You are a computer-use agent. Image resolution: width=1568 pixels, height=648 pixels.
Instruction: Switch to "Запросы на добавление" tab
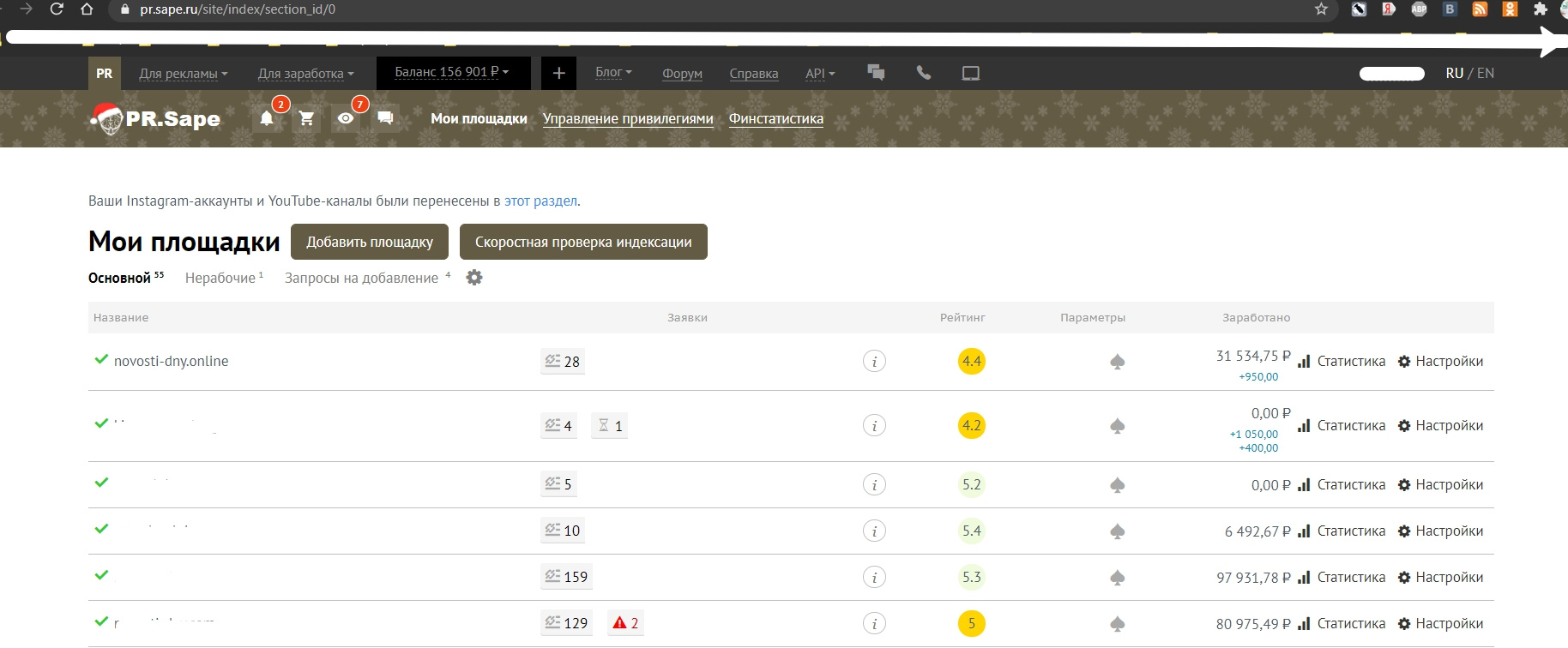point(361,278)
